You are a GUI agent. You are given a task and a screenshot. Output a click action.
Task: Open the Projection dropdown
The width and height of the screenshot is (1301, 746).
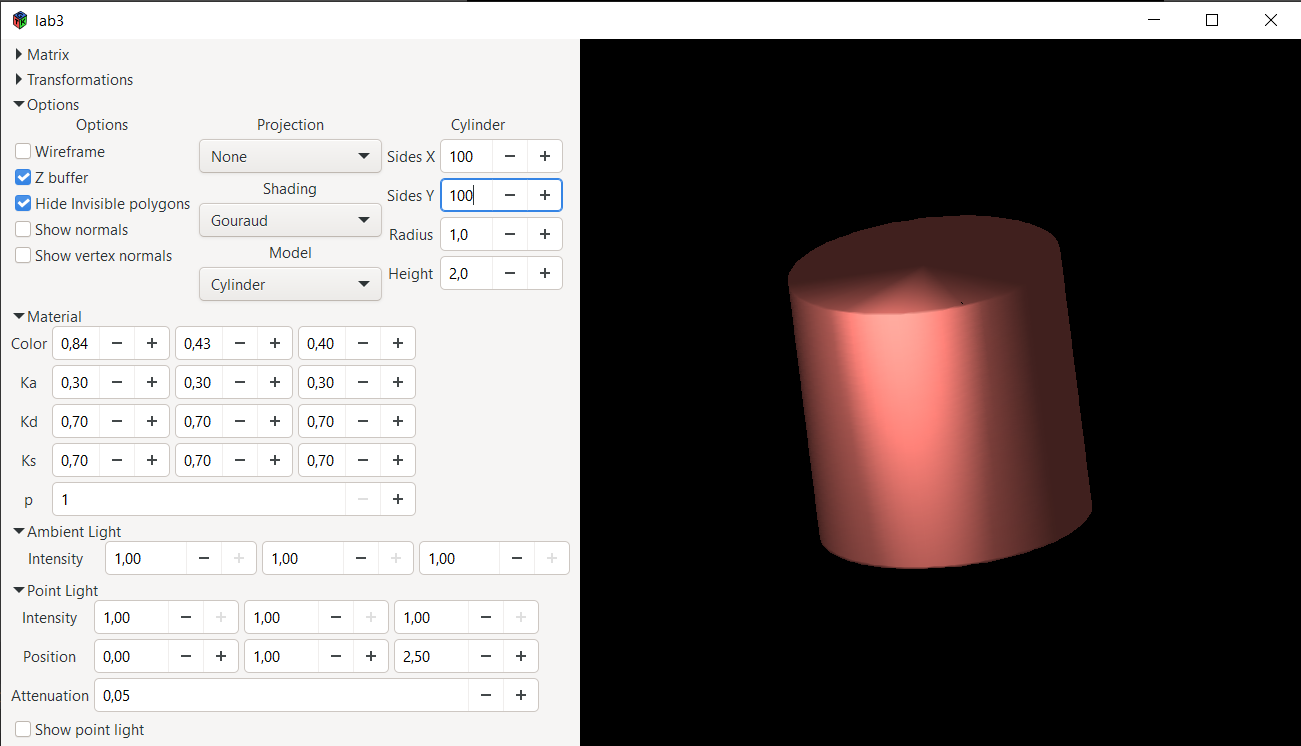pos(290,156)
